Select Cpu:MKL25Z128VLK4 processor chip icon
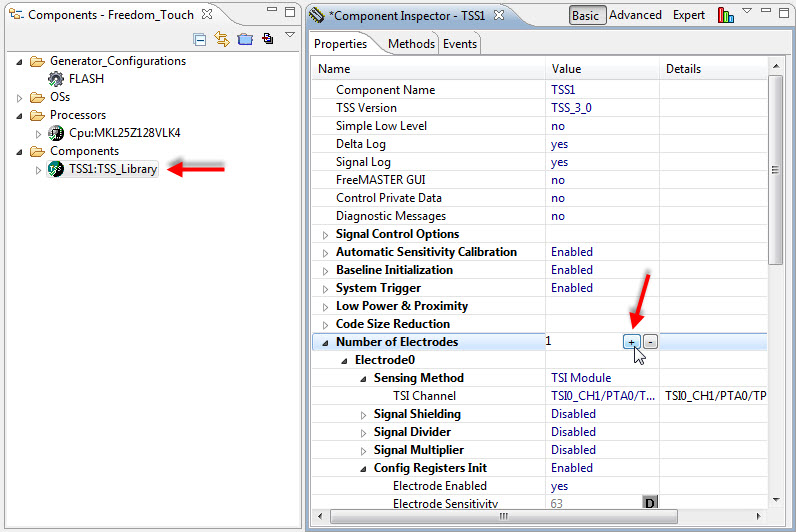This screenshot has height=532, width=796. coord(57,133)
